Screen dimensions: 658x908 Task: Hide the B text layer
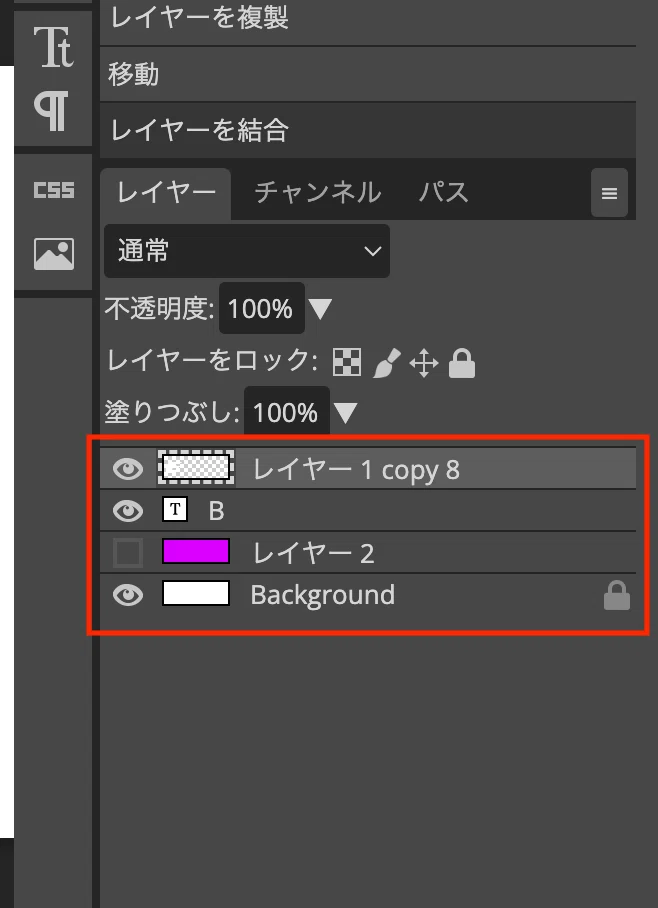click(x=128, y=510)
